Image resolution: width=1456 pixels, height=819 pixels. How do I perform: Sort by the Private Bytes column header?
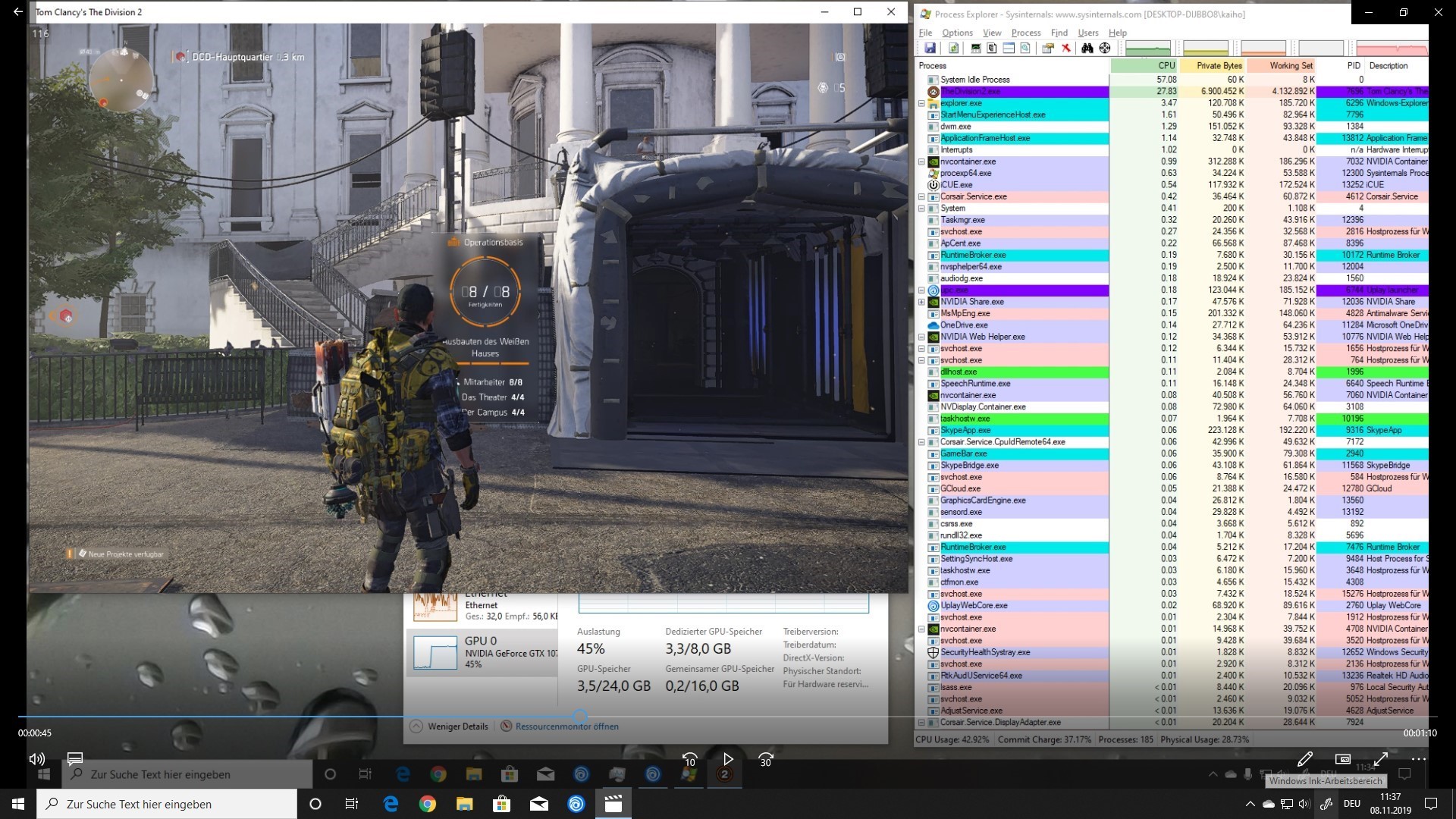coord(1213,66)
